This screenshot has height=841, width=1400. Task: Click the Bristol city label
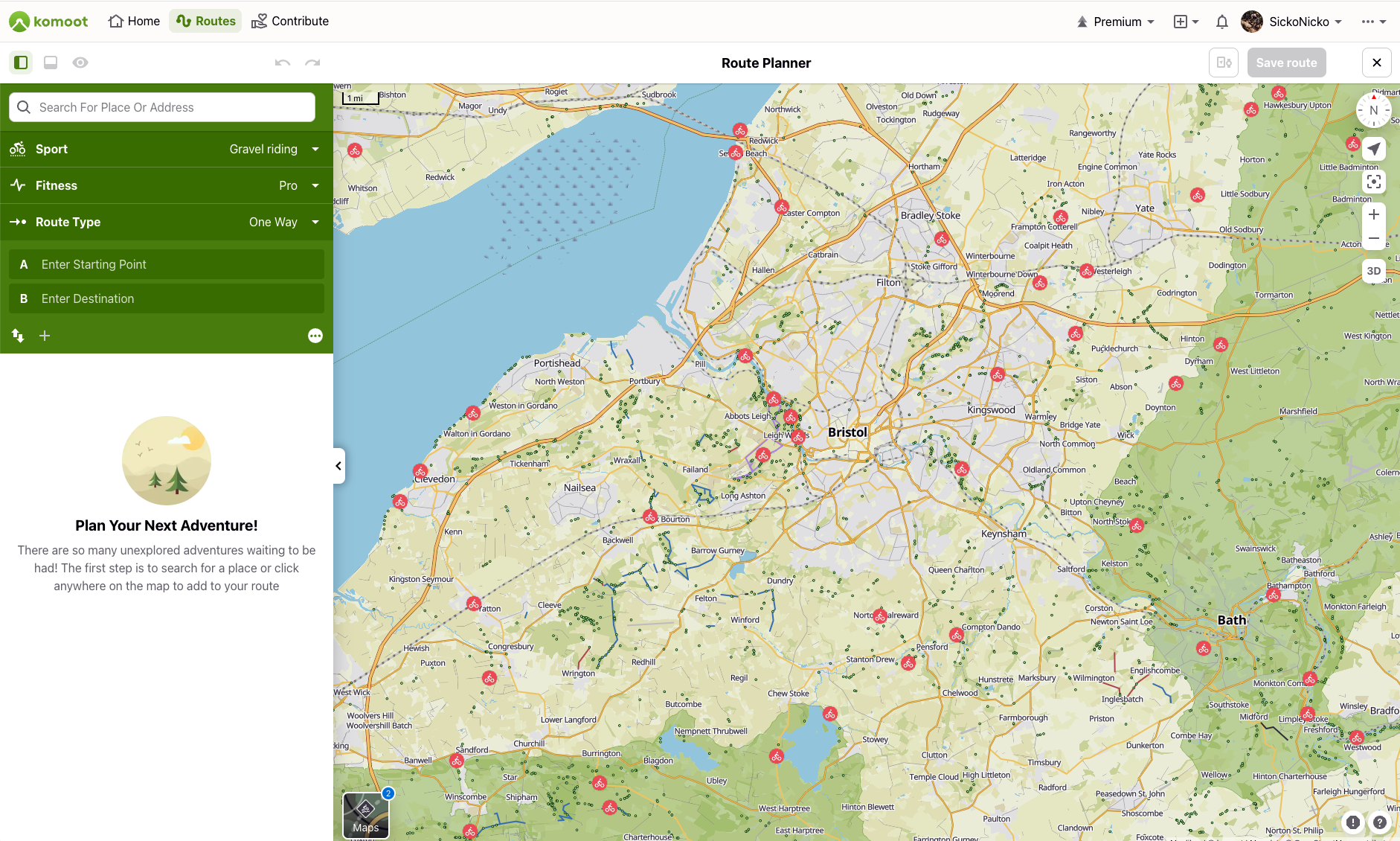pyautogui.click(x=847, y=432)
